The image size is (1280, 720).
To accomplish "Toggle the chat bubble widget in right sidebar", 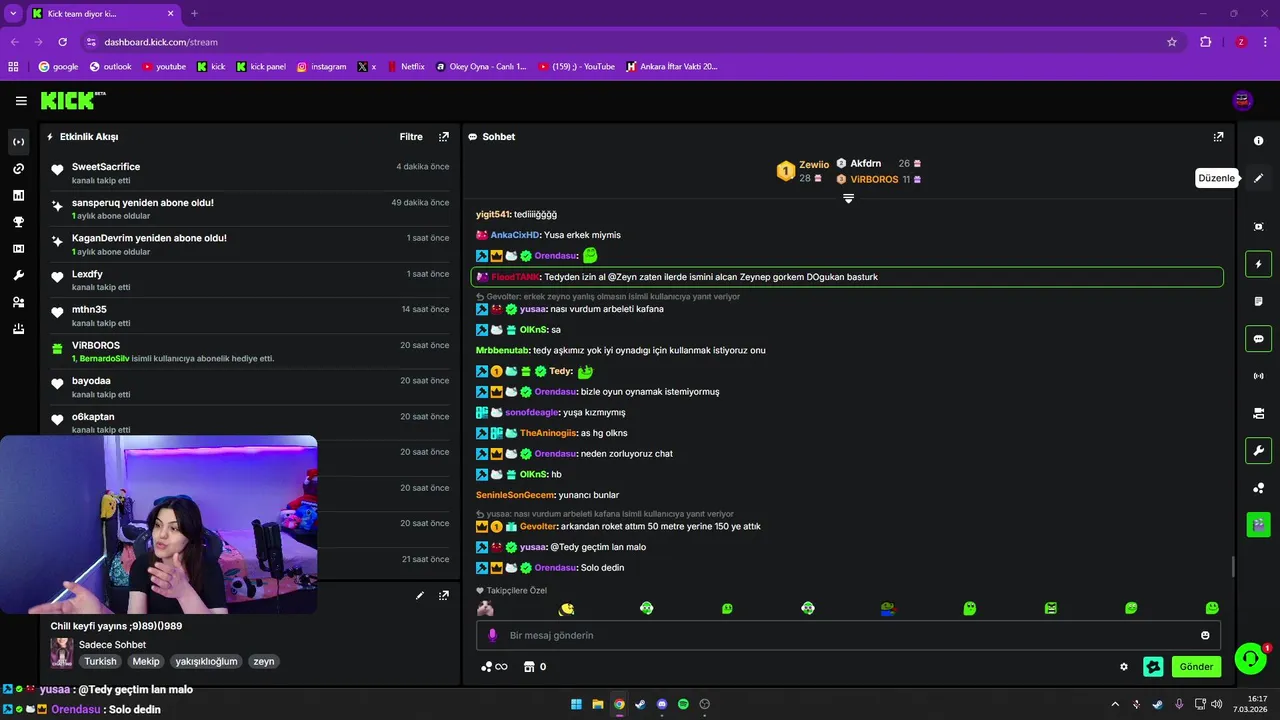I will point(1259,338).
